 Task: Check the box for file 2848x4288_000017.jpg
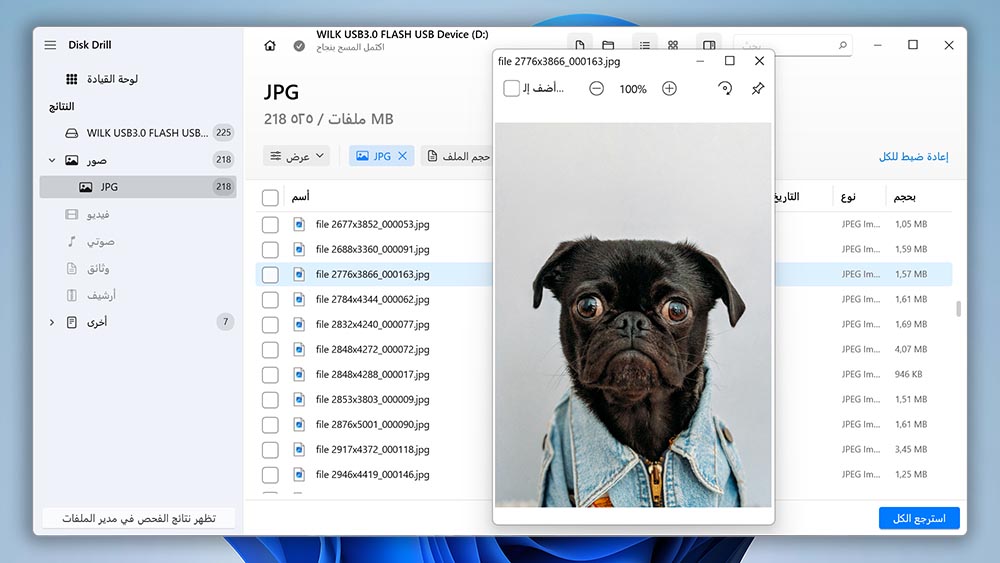point(270,374)
